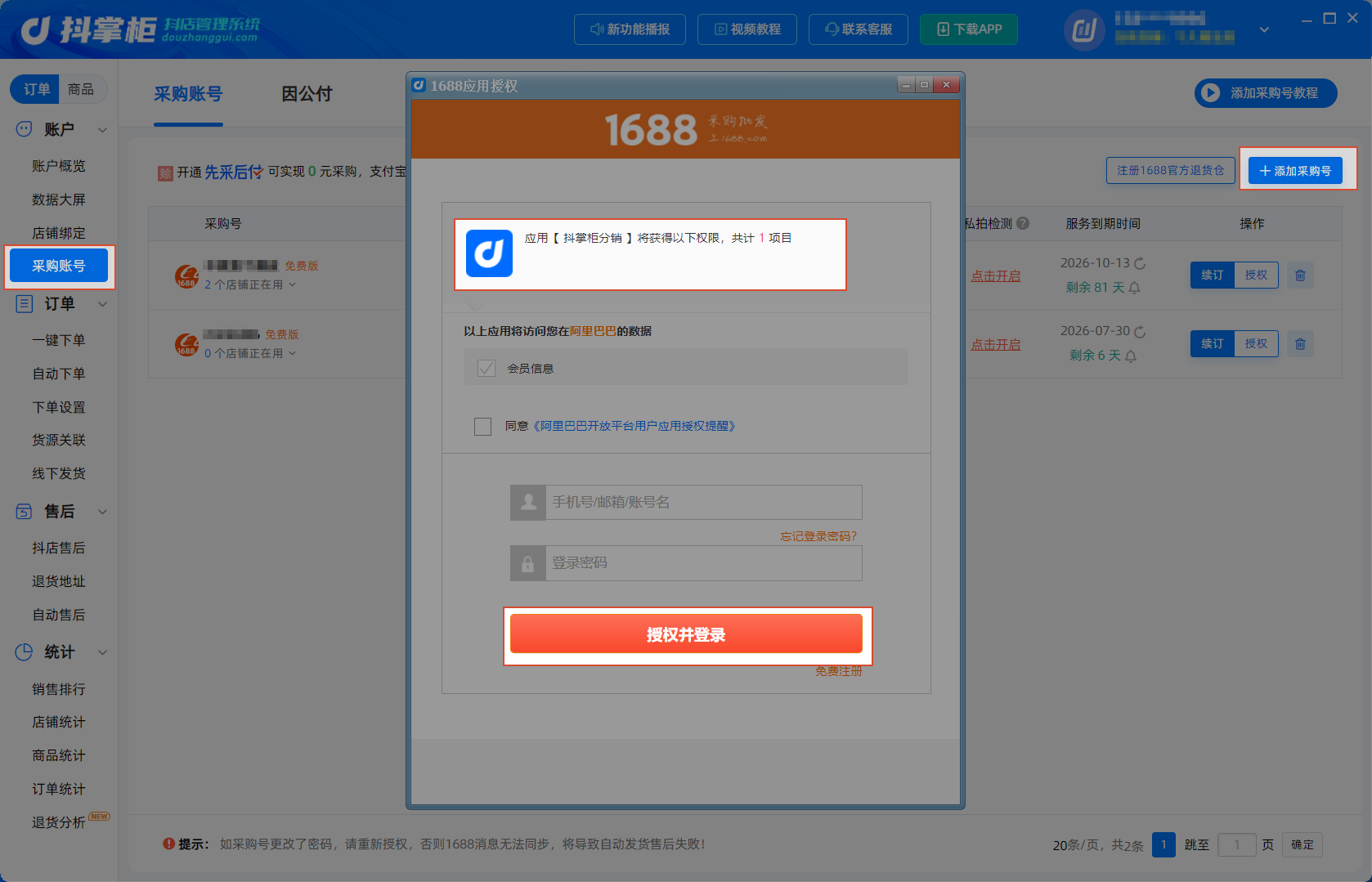Open 自动下单 in the sidebar
The width and height of the screenshot is (1372, 882).
pos(59,374)
